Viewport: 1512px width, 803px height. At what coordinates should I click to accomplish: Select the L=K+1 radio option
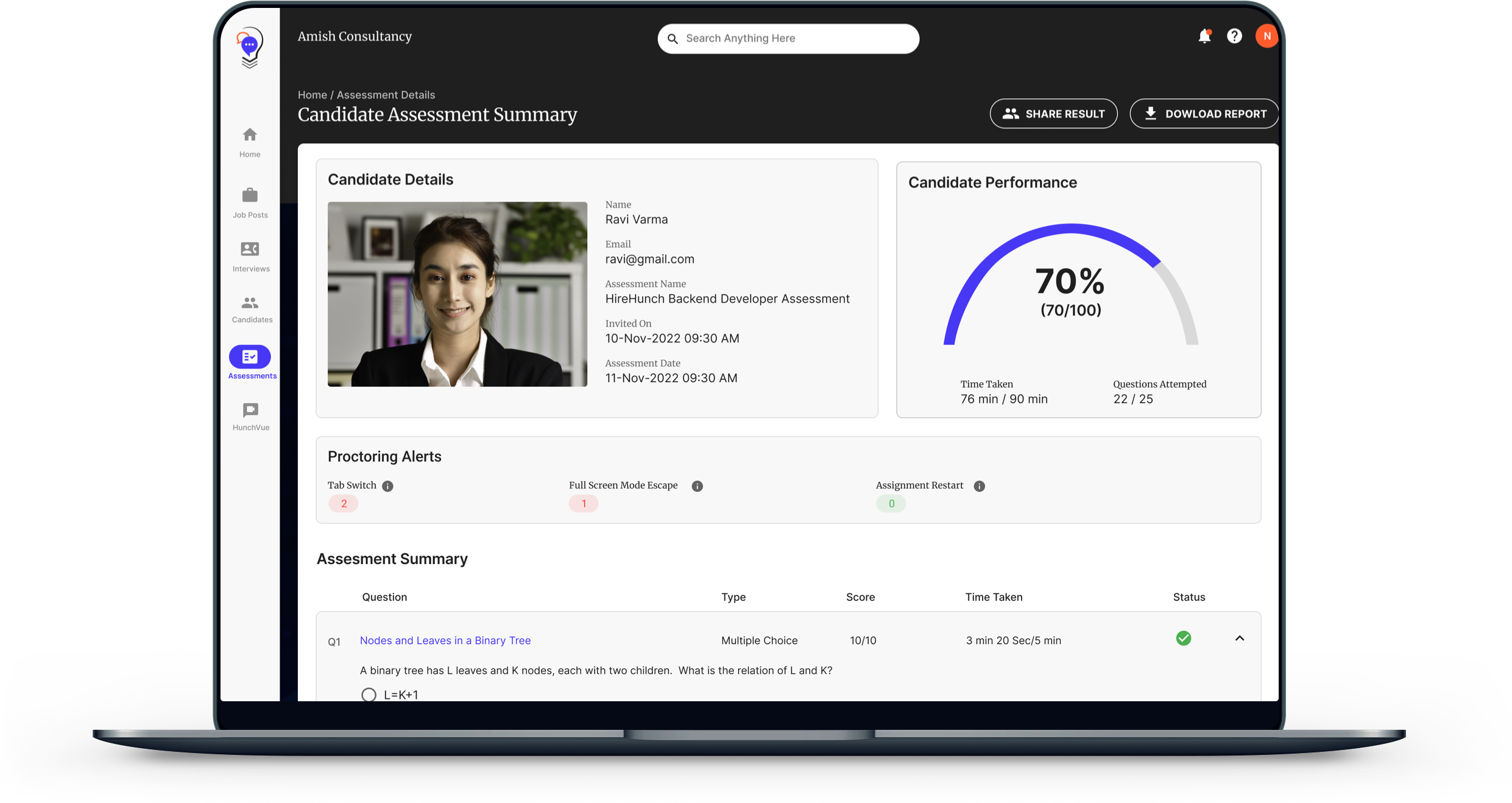coord(369,695)
